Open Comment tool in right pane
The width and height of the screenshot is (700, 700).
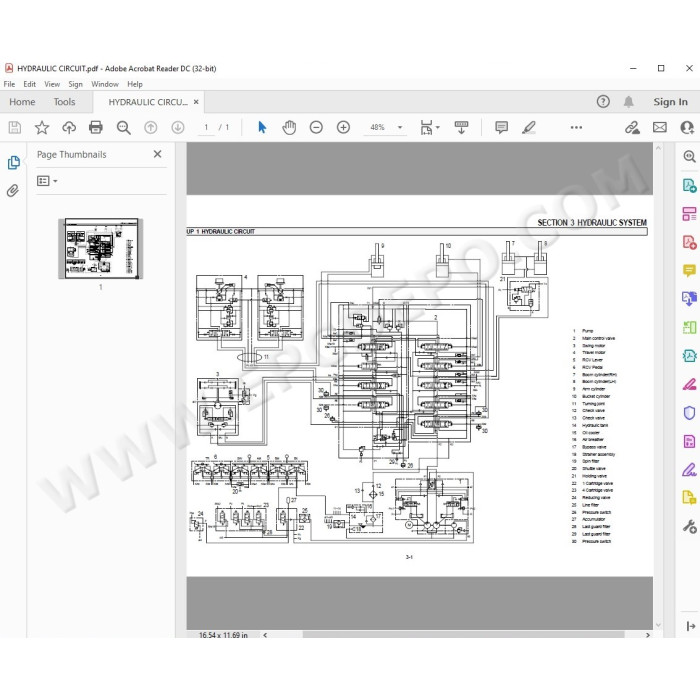coord(689,271)
